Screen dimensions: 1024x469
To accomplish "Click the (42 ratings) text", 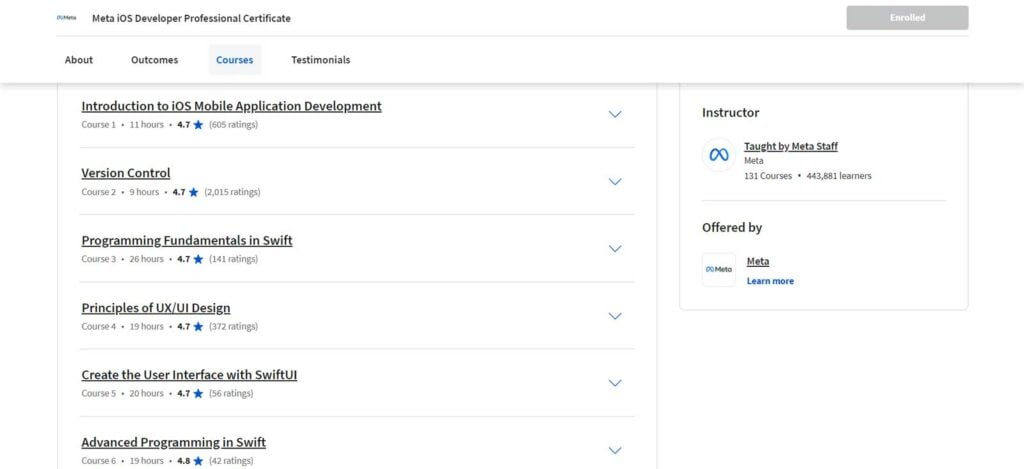I will tap(231, 461).
